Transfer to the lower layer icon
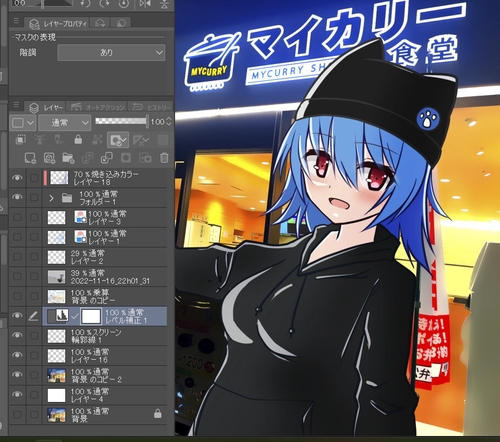This screenshot has width=500, height=442. [x=88, y=158]
